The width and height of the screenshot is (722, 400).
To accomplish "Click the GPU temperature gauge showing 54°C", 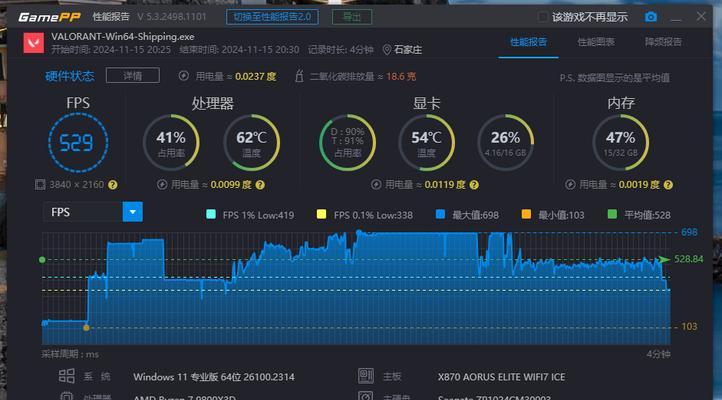I will click(426, 143).
